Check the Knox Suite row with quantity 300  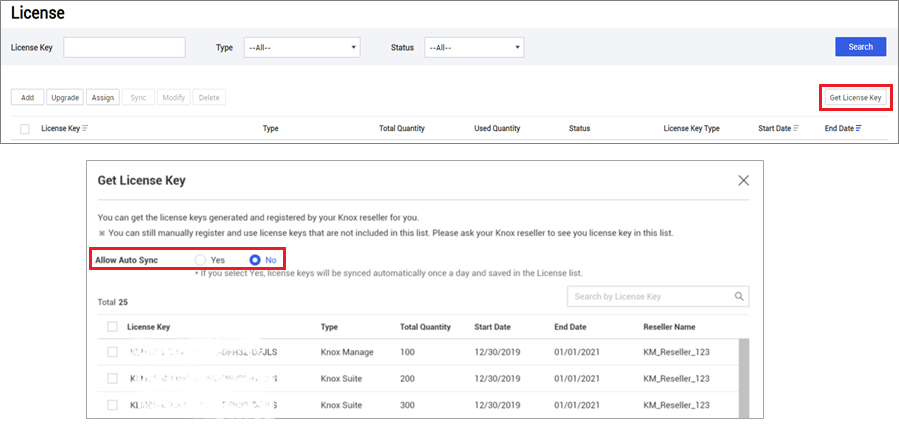[x=112, y=405]
